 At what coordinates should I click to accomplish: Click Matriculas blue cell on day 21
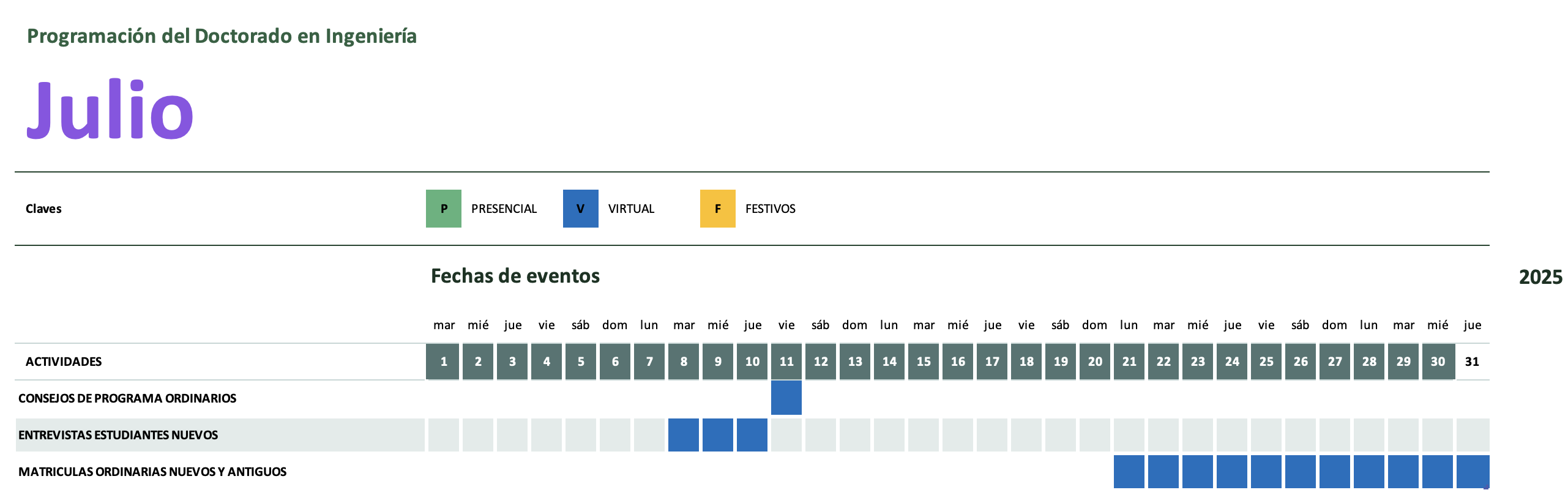(1129, 472)
